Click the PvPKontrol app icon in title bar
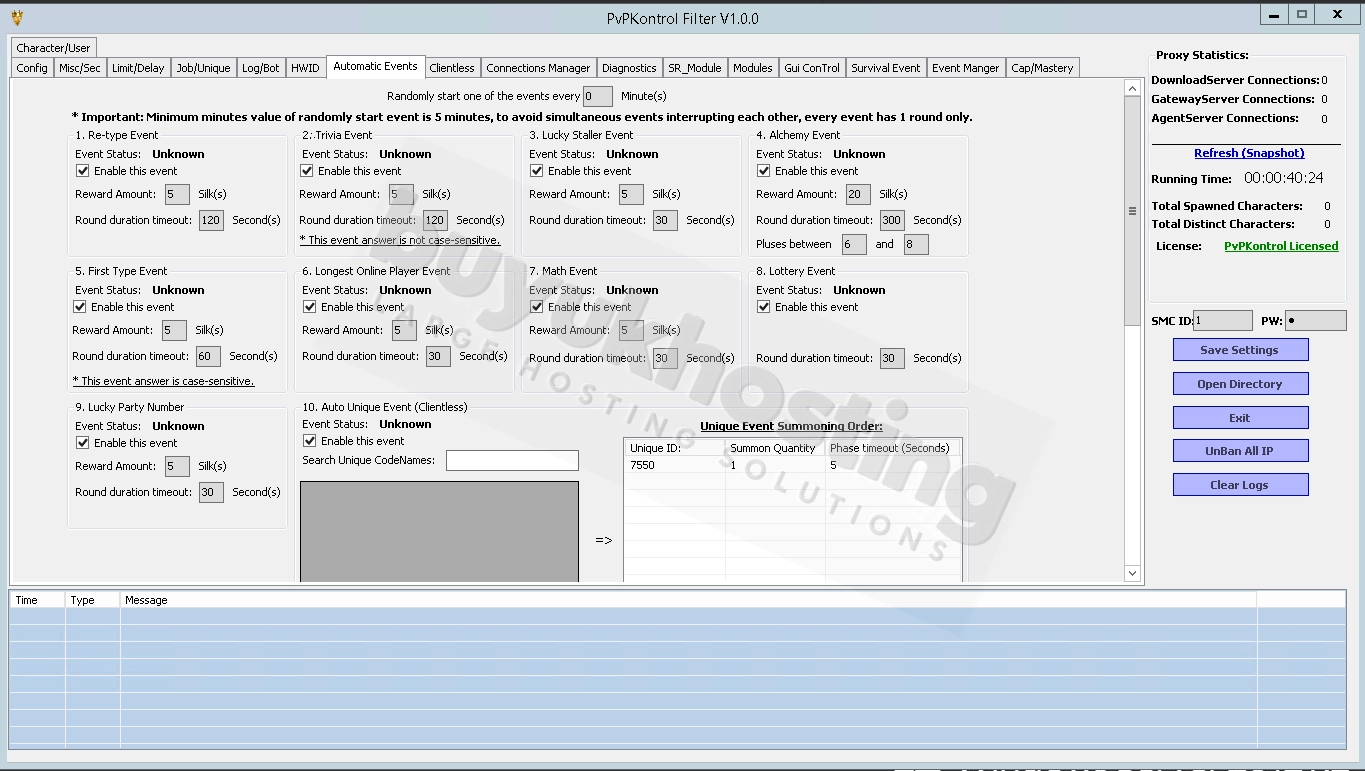The image size is (1365, 771). [17, 17]
